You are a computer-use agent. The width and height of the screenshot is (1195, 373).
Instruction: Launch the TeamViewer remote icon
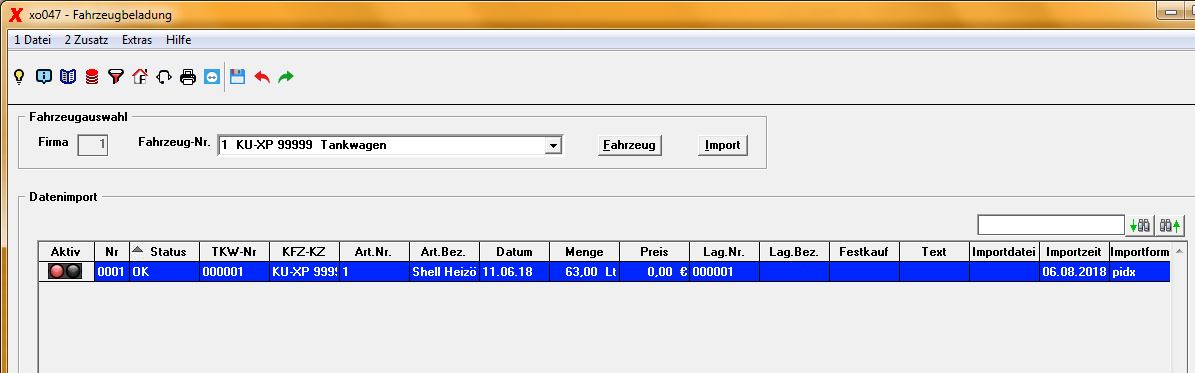tap(212, 76)
